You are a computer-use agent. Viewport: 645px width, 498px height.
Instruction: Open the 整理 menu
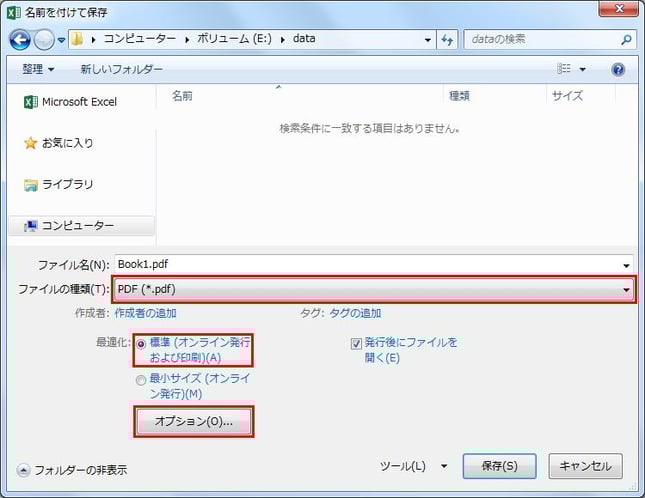coord(38,69)
